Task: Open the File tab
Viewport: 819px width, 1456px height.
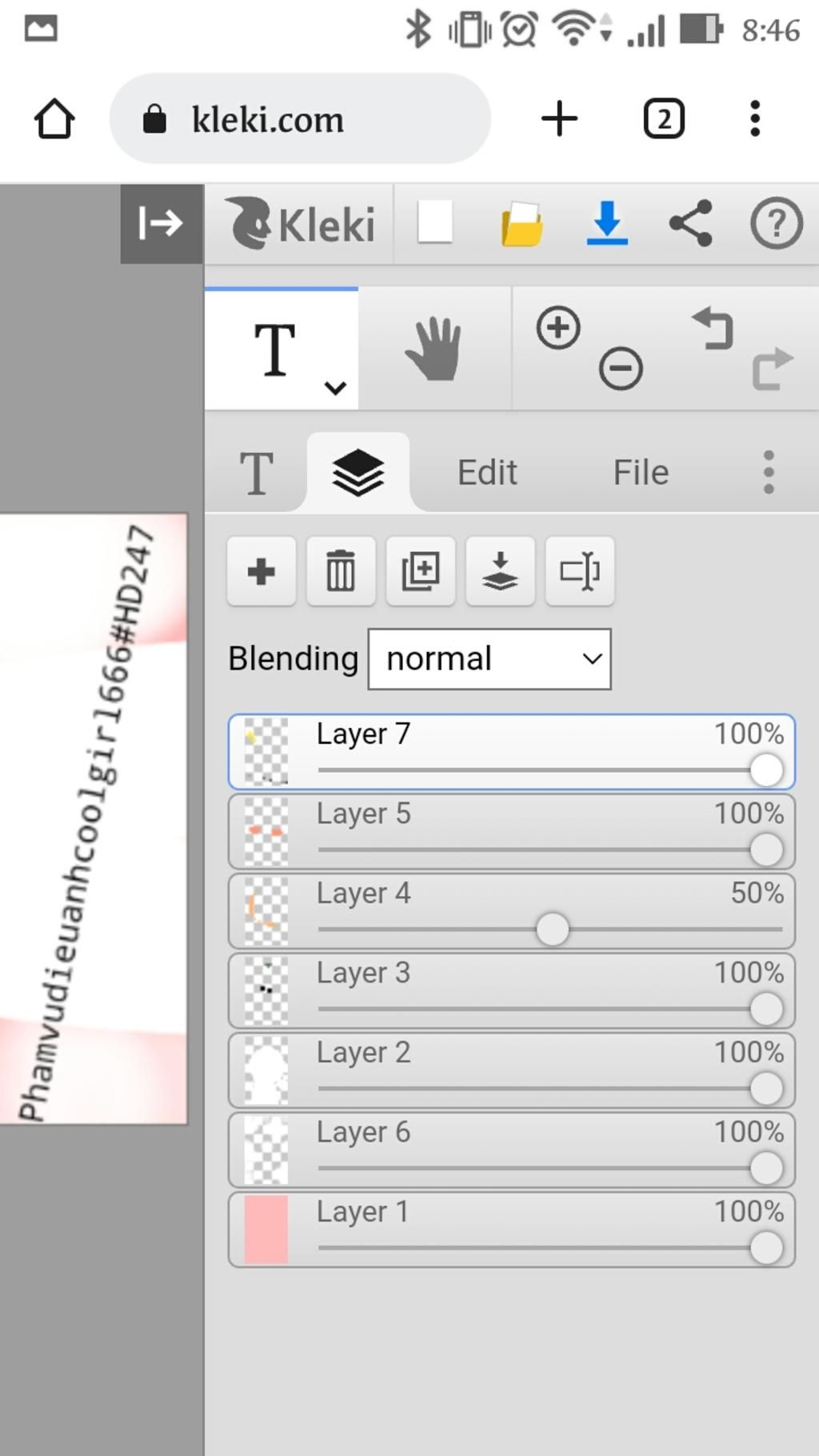Action: (641, 472)
